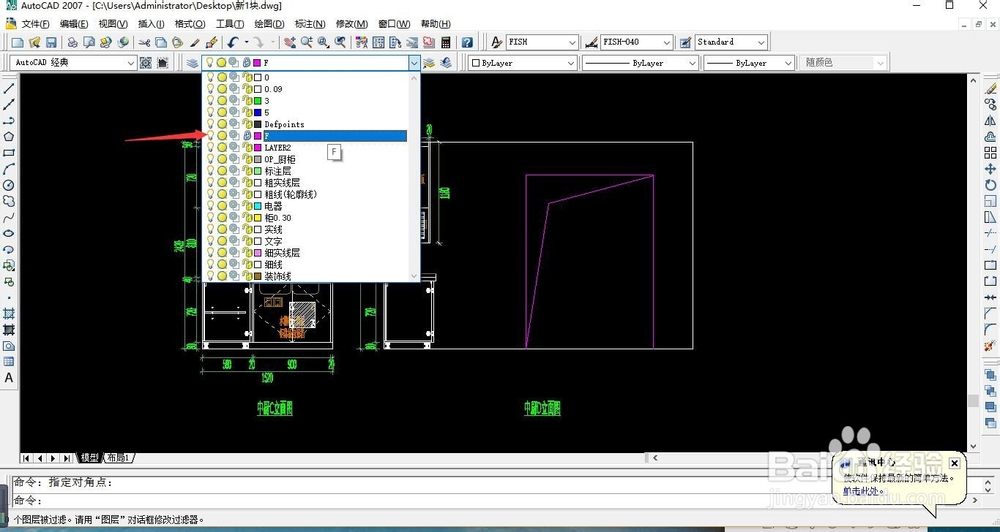Open the 文件(F) menu
This screenshot has height=532, width=1000.
[35, 24]
